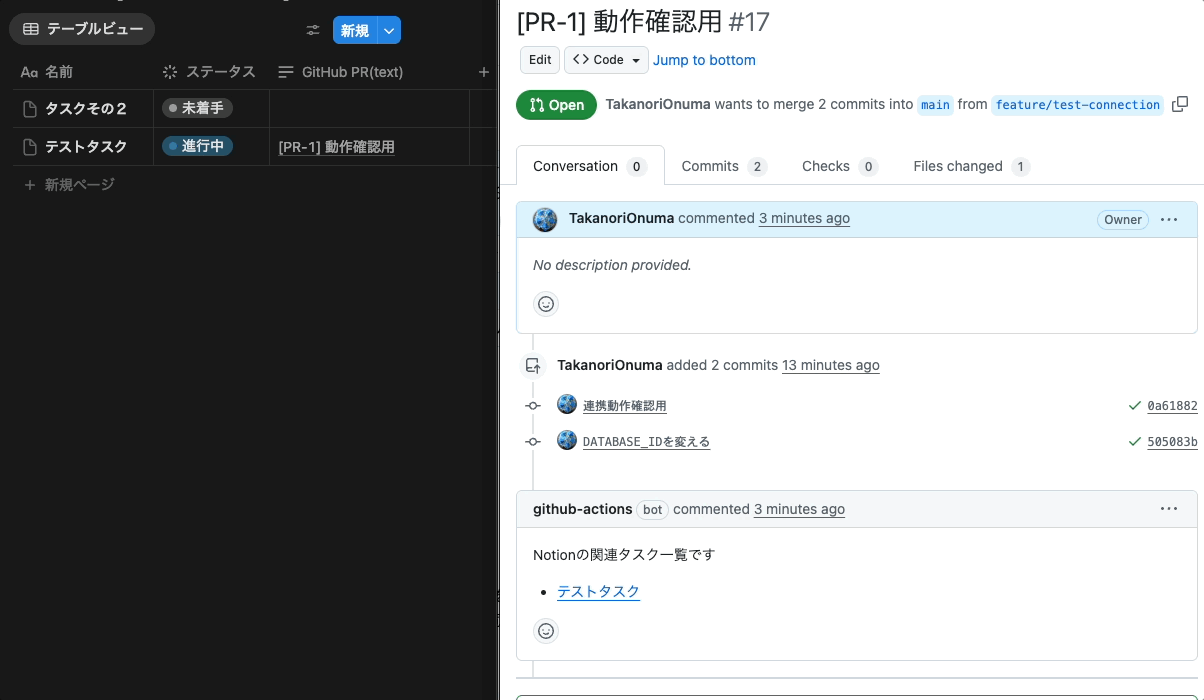Image resolution: width=1204 pixels, height=700 pixels.
Task: Click the bot label badge
Action: (653, 509)
